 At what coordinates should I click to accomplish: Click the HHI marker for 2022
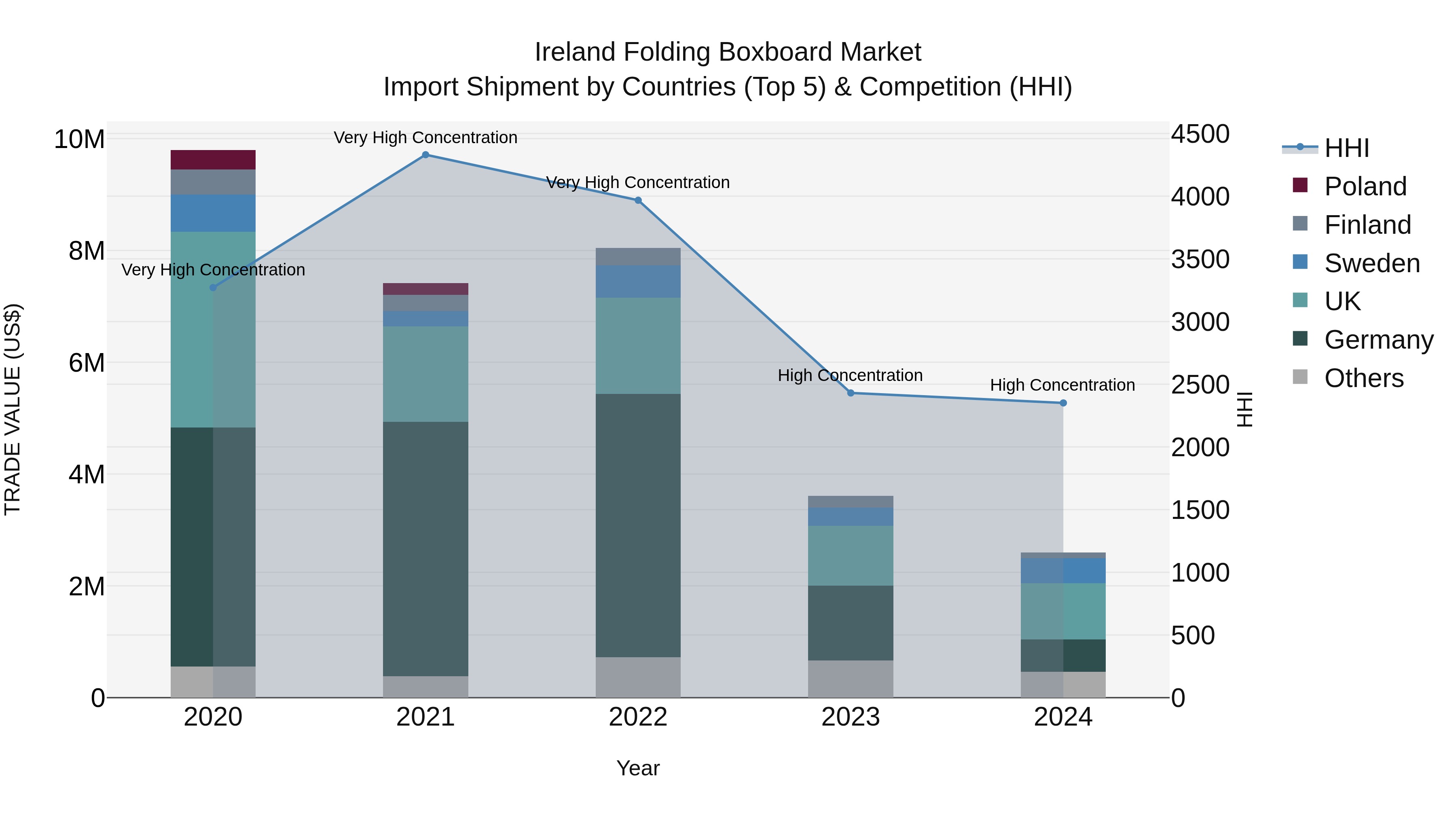638,200
